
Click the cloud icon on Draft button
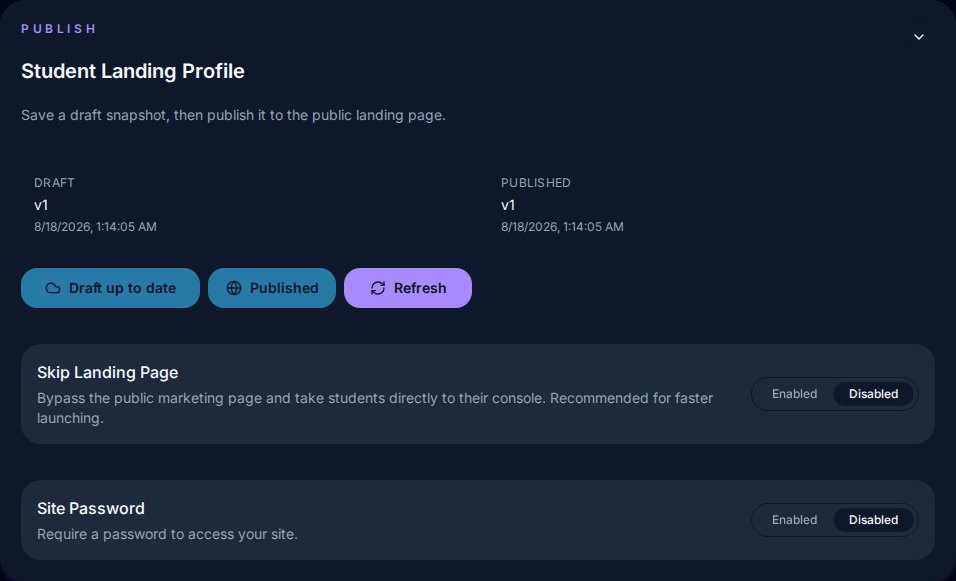tap(53, 288)
